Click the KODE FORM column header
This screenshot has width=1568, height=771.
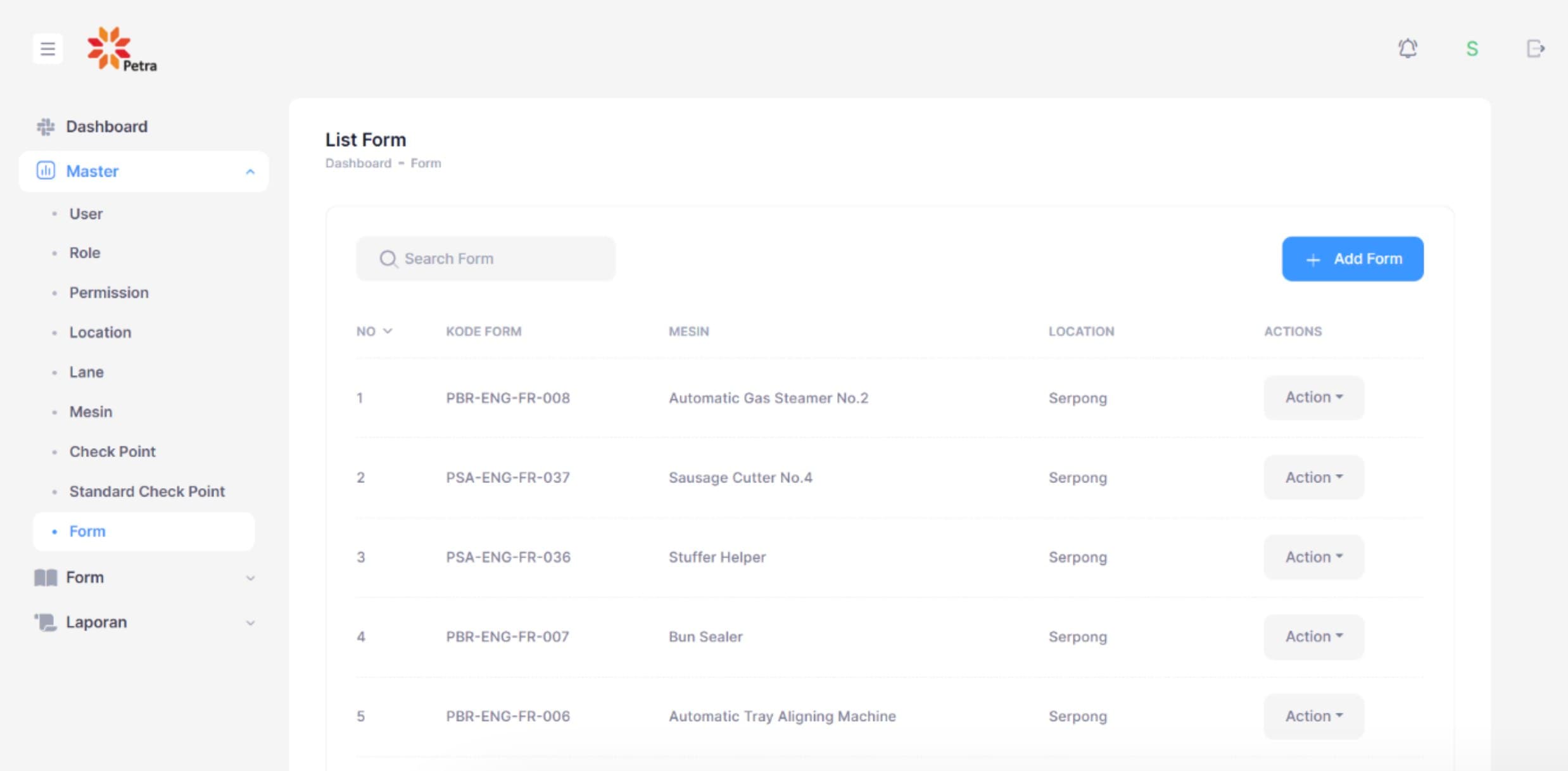[x=484, y=331]
